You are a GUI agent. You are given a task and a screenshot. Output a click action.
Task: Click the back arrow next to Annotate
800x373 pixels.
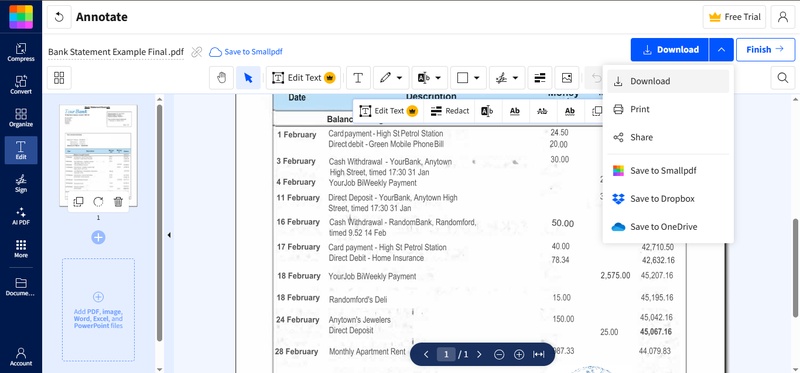59,17
